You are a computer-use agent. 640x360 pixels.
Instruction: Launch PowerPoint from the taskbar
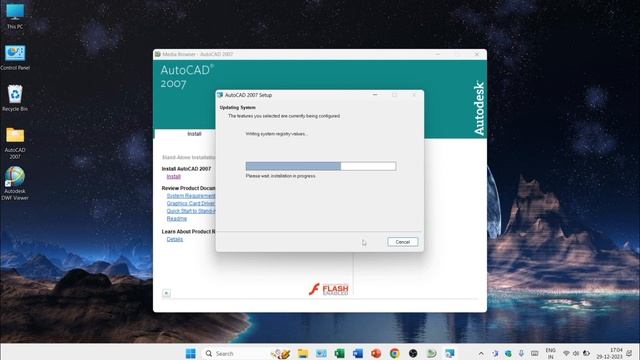(376, 353)
